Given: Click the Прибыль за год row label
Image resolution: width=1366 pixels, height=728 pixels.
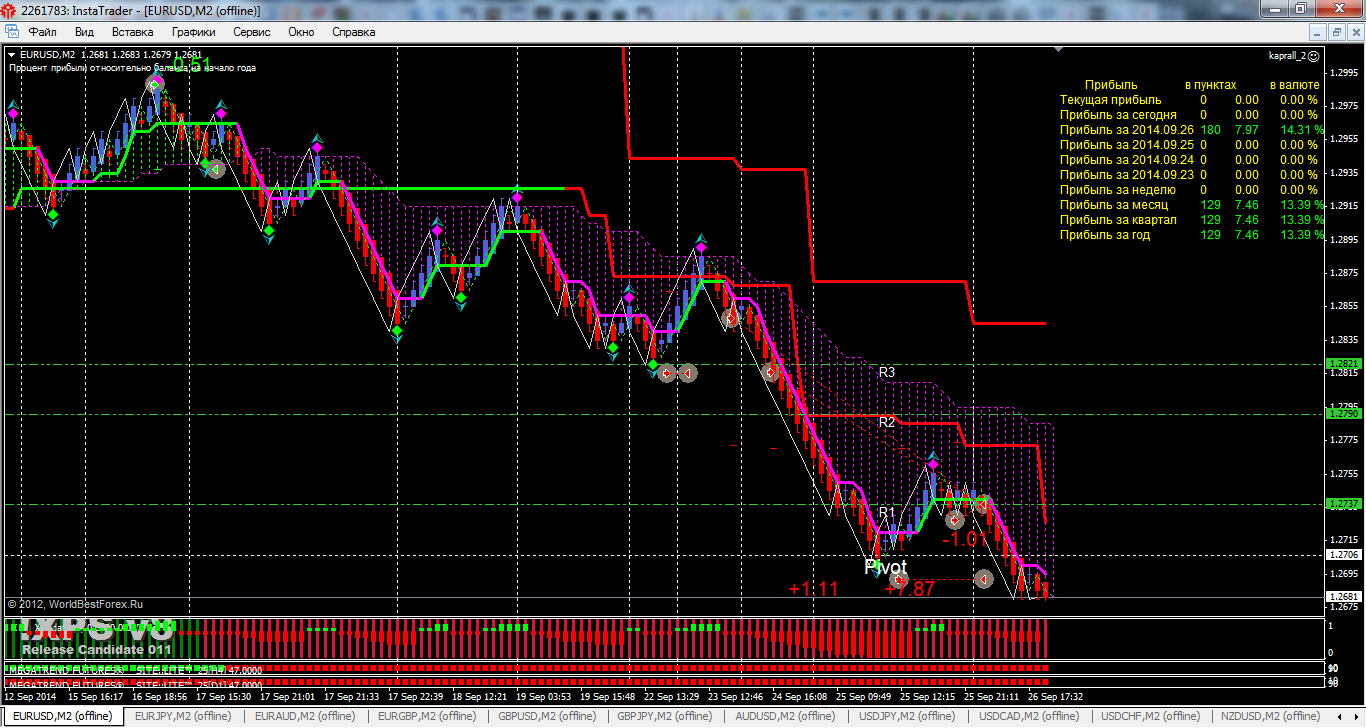Looking at the screenshot, I should coord(1105,235).
